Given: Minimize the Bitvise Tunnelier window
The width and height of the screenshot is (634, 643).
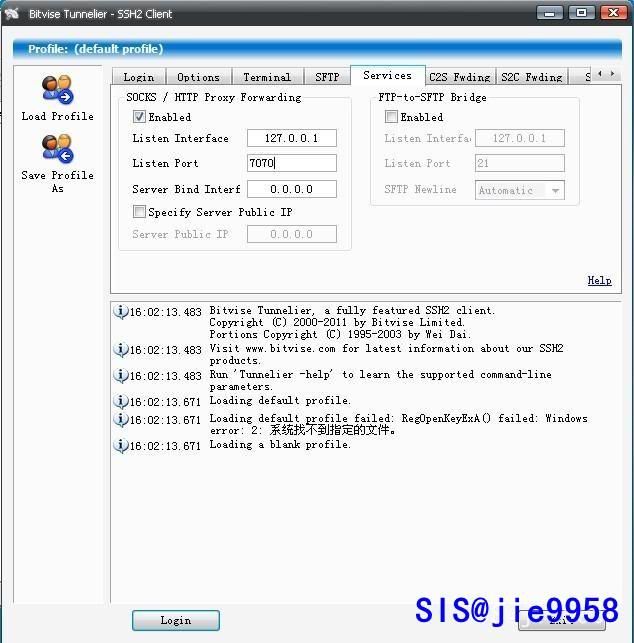Looking at the screenshot, I should [x=550, y=13].
